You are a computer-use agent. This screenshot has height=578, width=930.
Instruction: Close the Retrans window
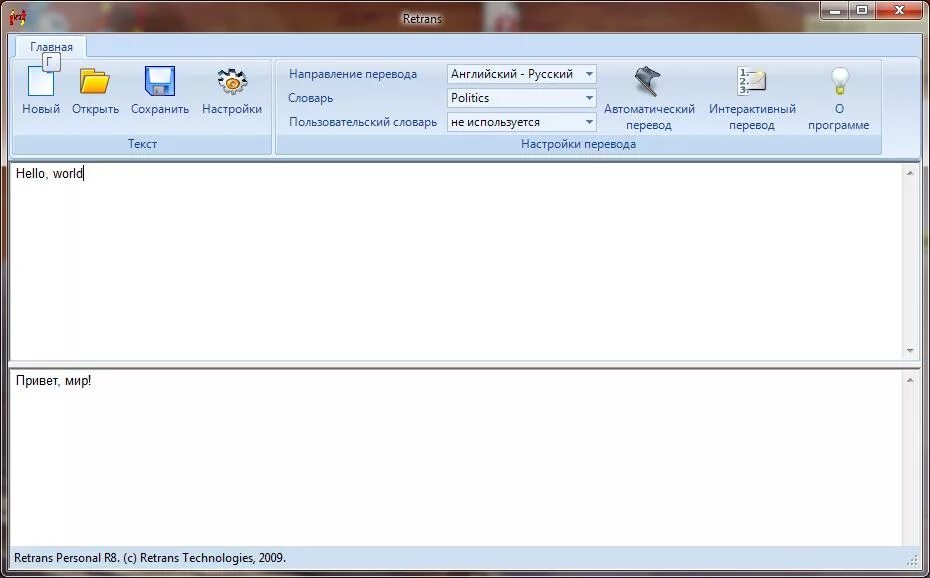point(899,10)
